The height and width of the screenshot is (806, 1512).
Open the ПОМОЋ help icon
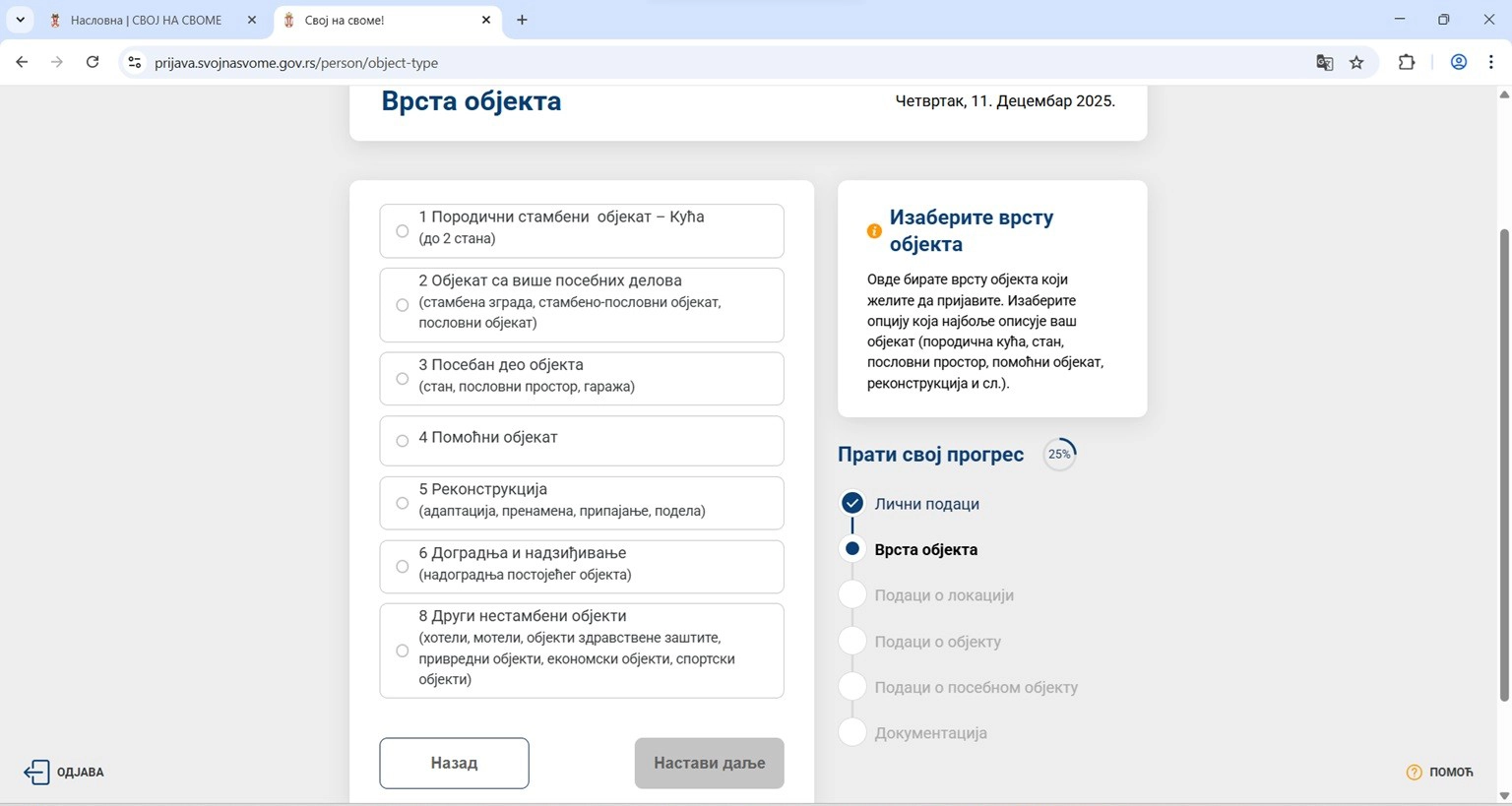click(x=1414, y=773)
